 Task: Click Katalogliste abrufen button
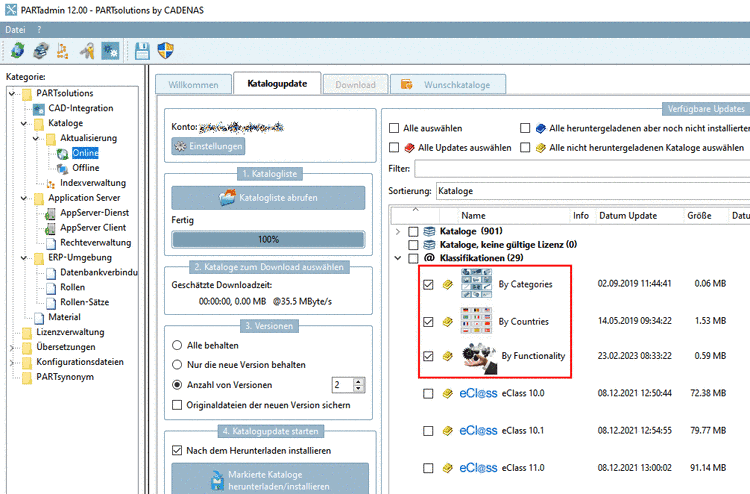click(x=268, y=198)
